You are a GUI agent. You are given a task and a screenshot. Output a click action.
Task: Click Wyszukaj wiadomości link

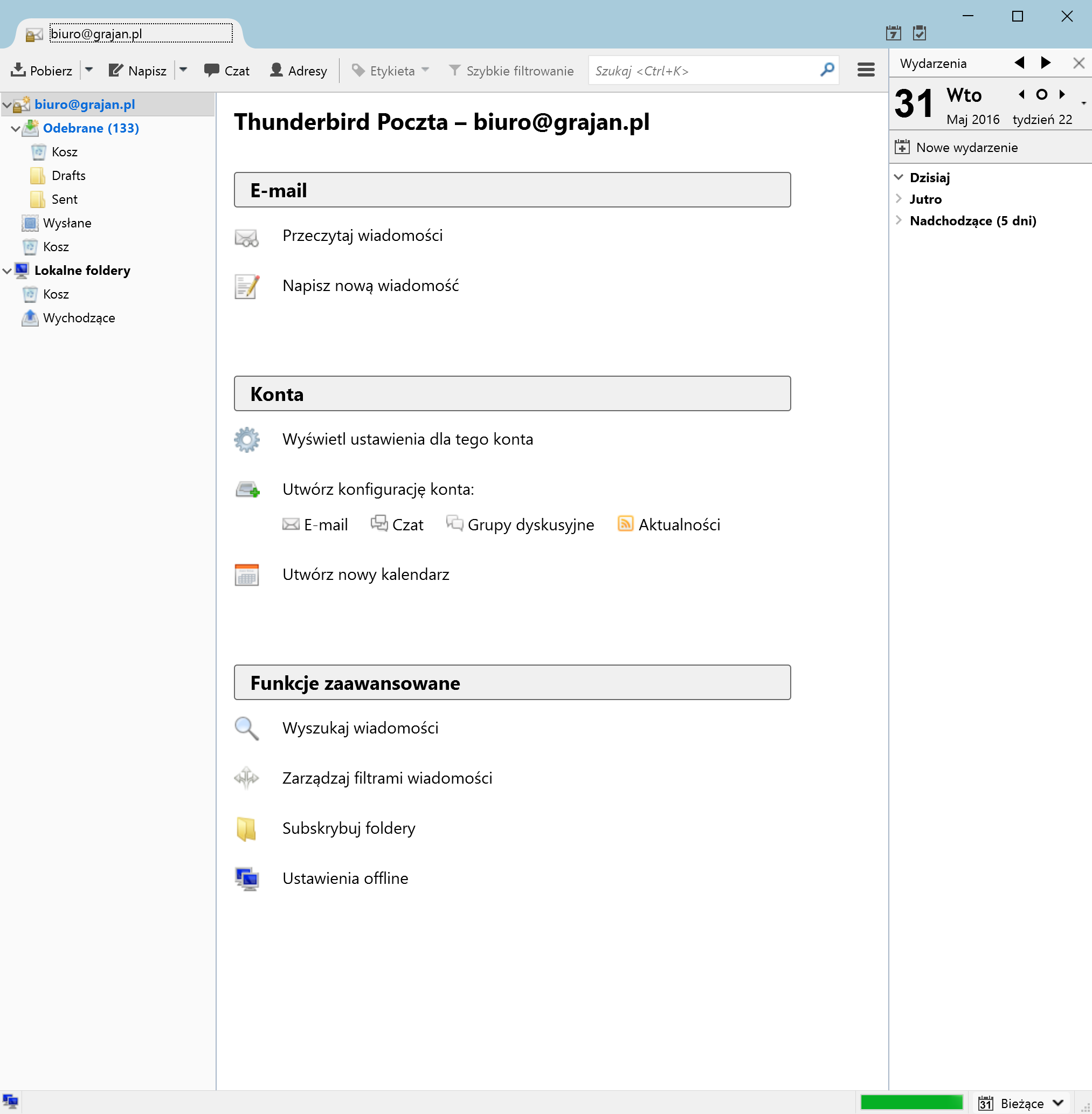point(360,728)
